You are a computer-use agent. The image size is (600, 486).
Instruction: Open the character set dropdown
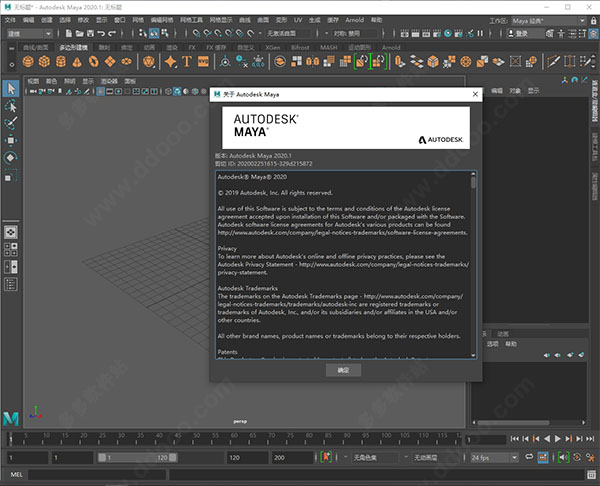pyautogui.click(x=376, y=457)
